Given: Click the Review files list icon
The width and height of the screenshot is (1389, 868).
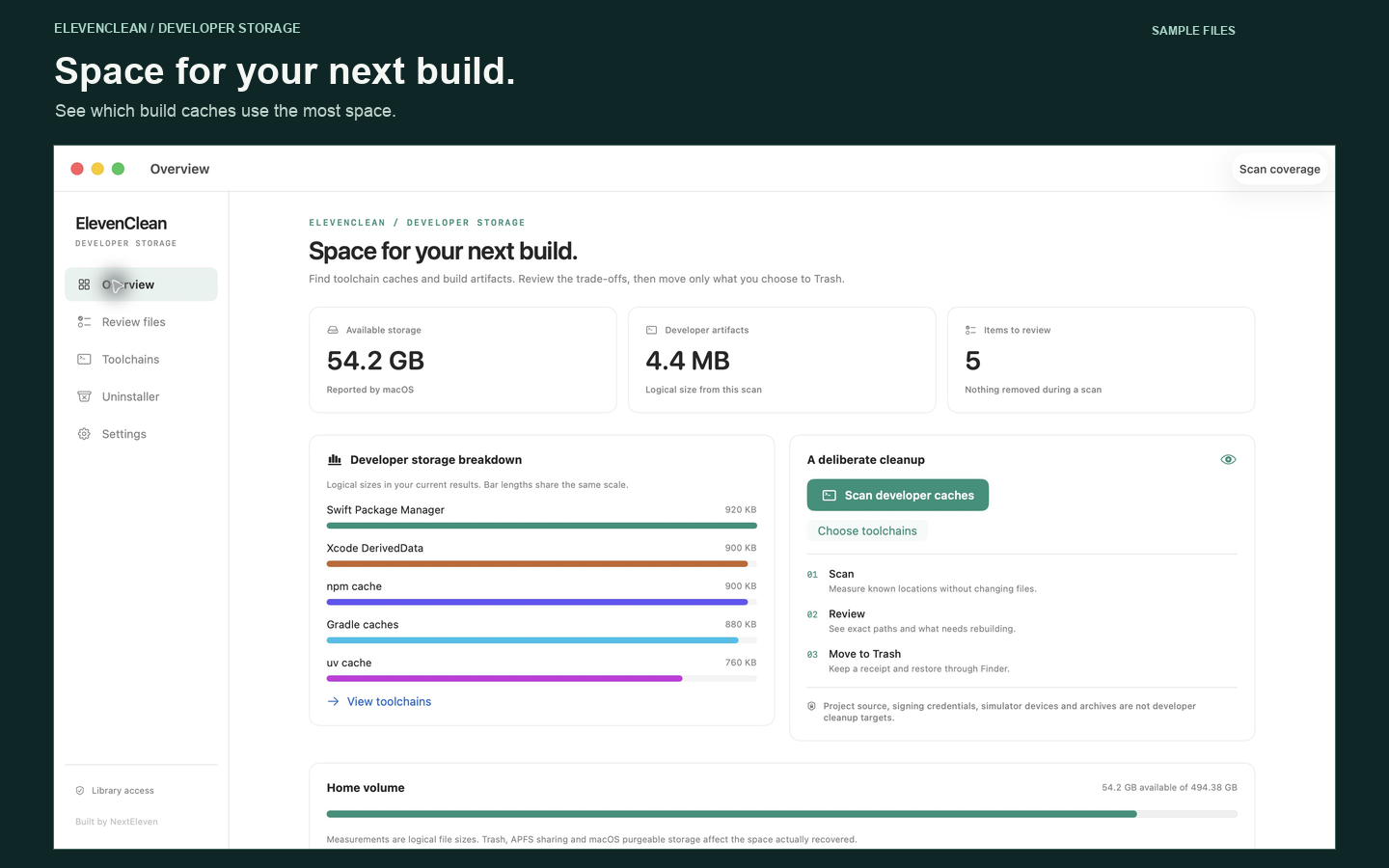Looking at the screenshot, I should (x=84, y=322).
